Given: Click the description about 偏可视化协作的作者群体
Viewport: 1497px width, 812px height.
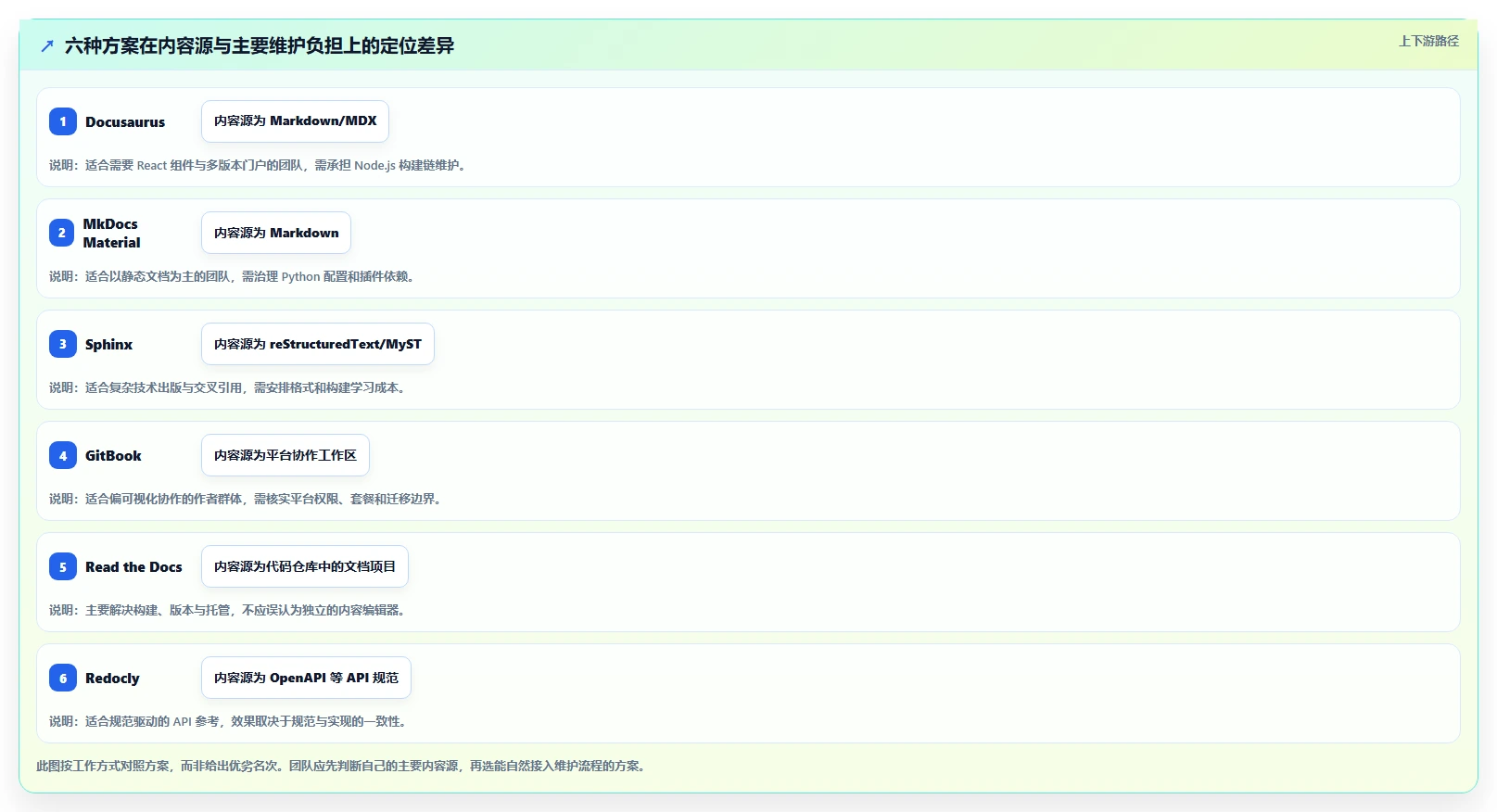Looking at the screenshot, I should 247,499.
